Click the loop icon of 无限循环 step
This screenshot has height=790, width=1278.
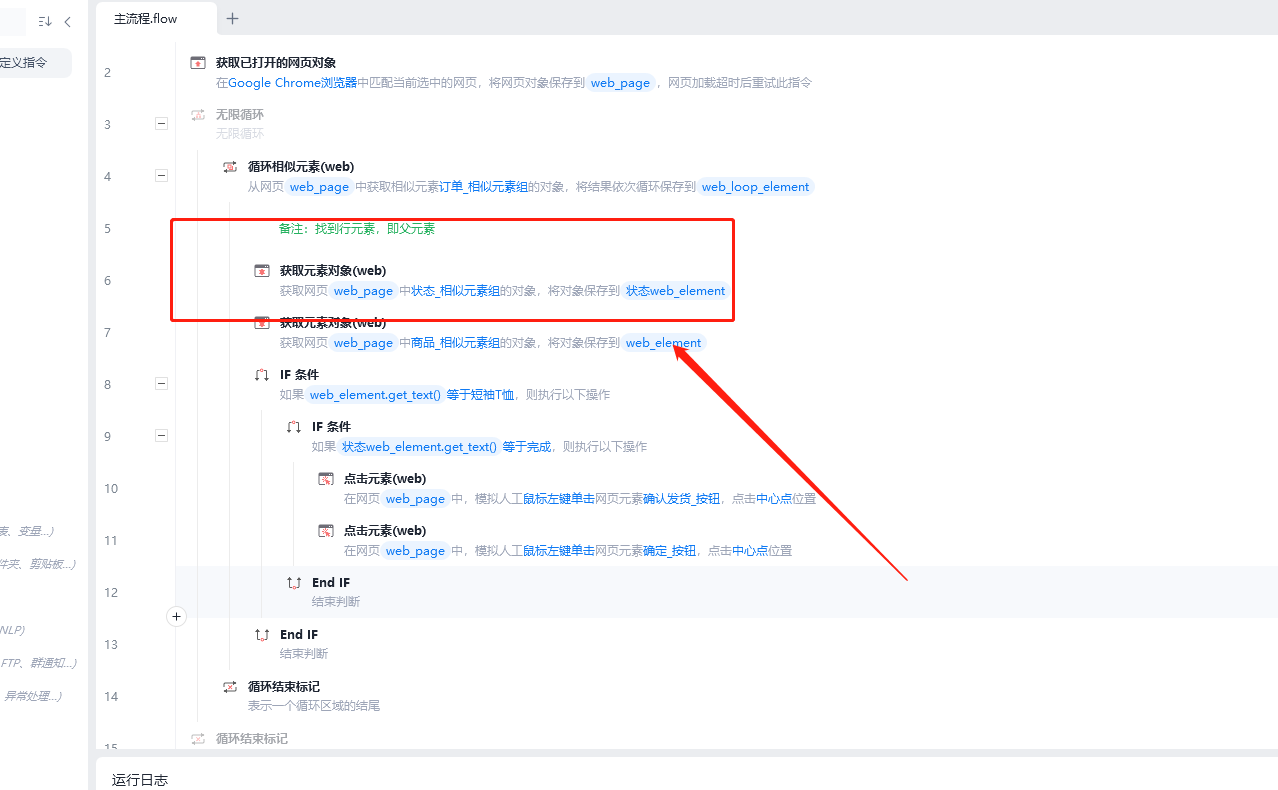[198, 115]
